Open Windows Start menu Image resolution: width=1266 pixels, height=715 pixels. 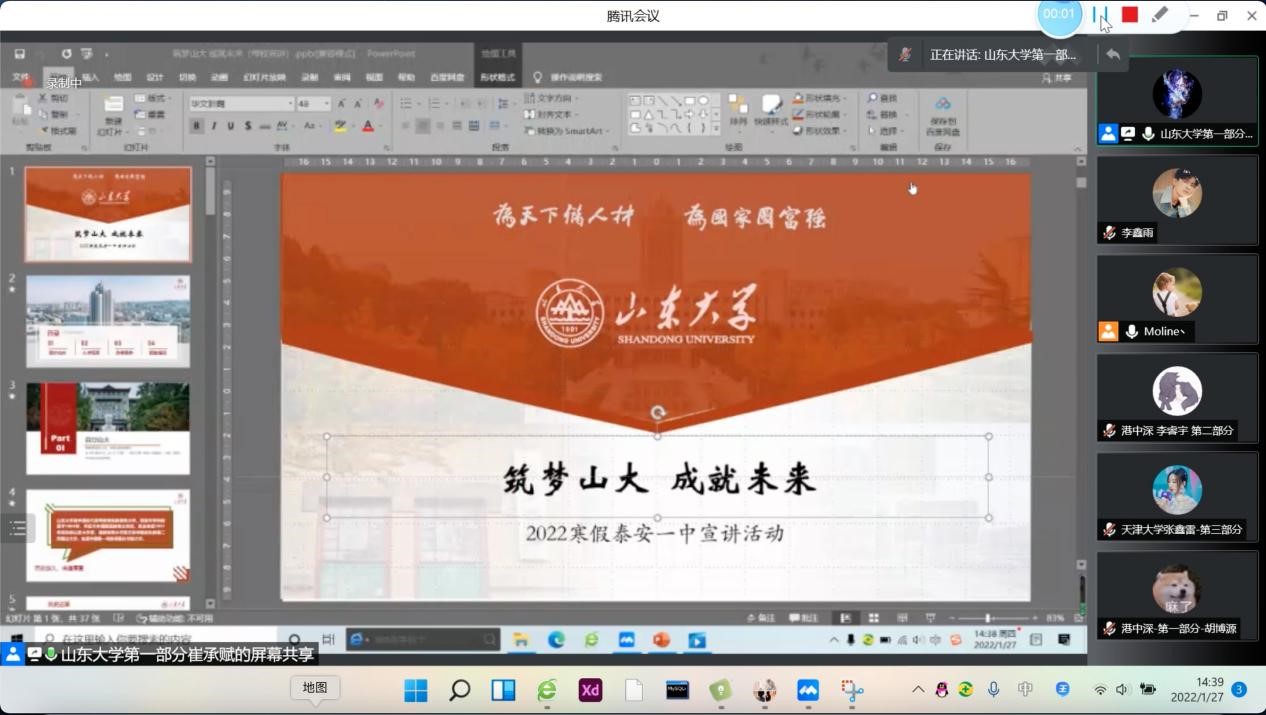click(415, 690)
